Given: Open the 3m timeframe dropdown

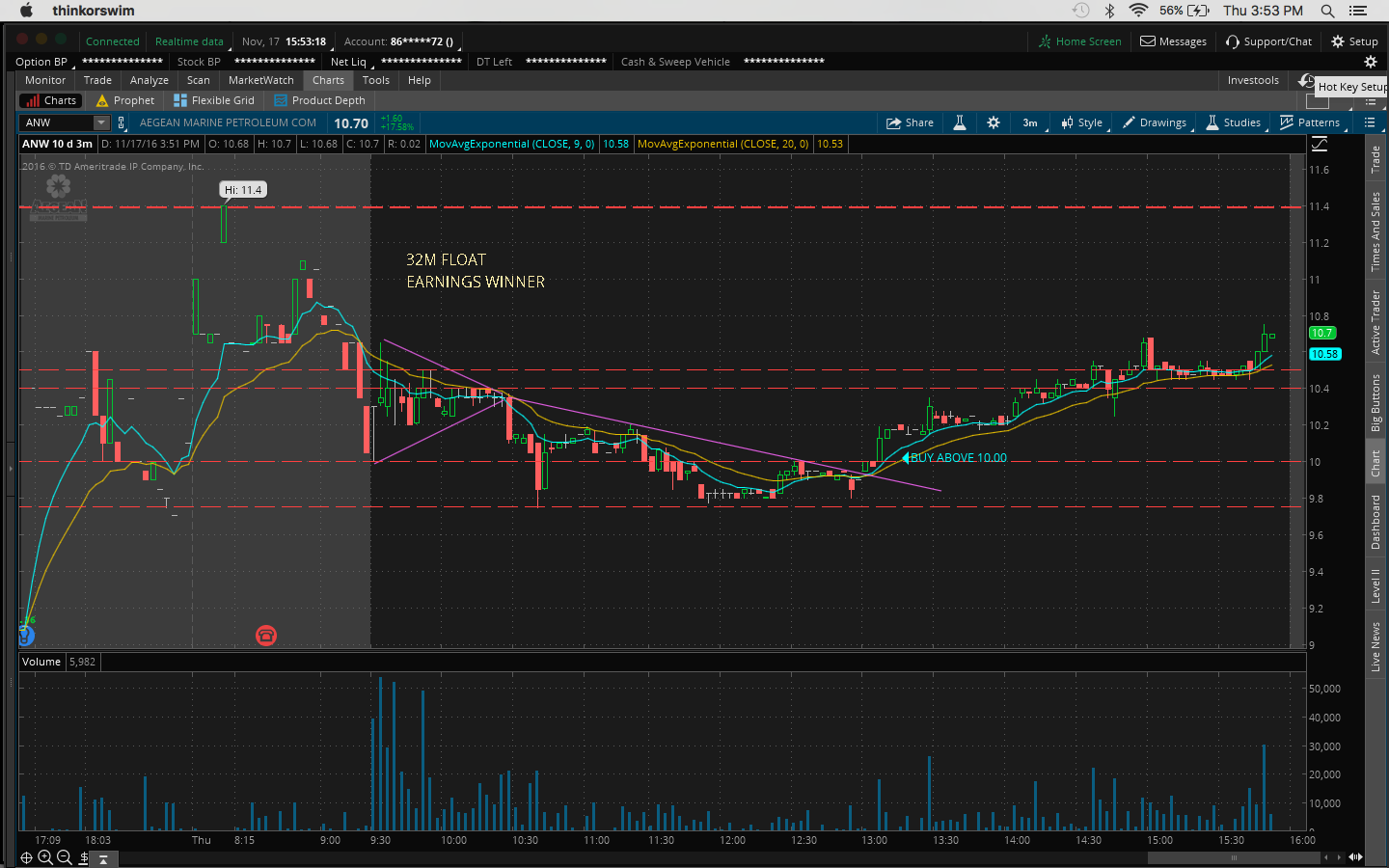Looking at the screenshot, I should point(1030,122).
